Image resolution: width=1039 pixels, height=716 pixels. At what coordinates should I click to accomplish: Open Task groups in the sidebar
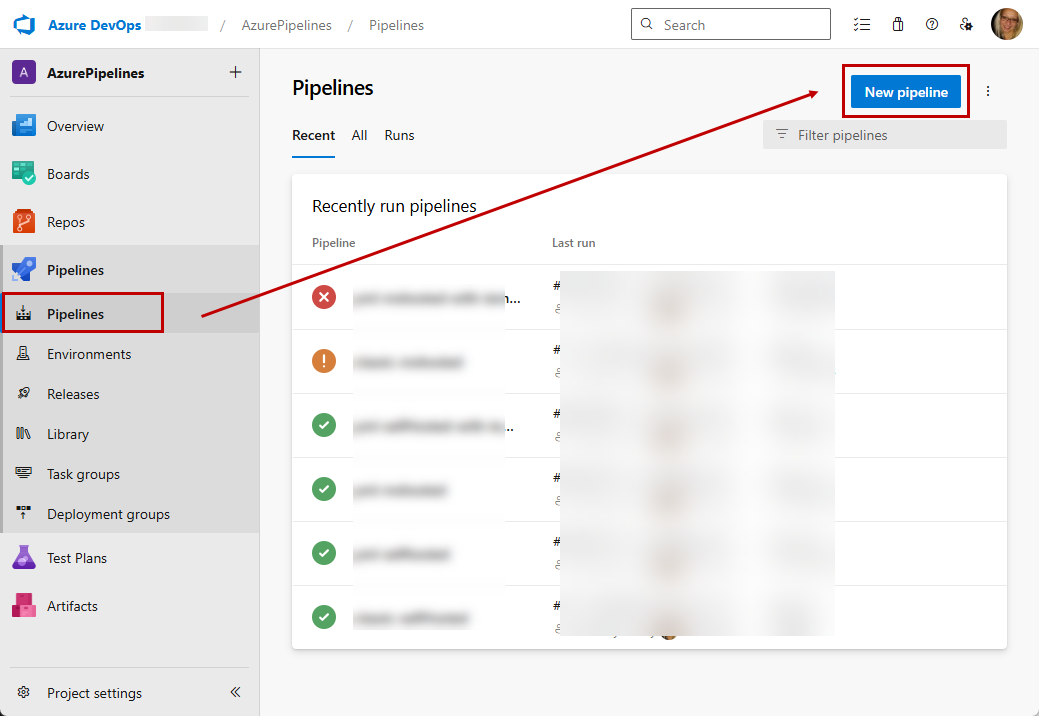pos(130,474)
